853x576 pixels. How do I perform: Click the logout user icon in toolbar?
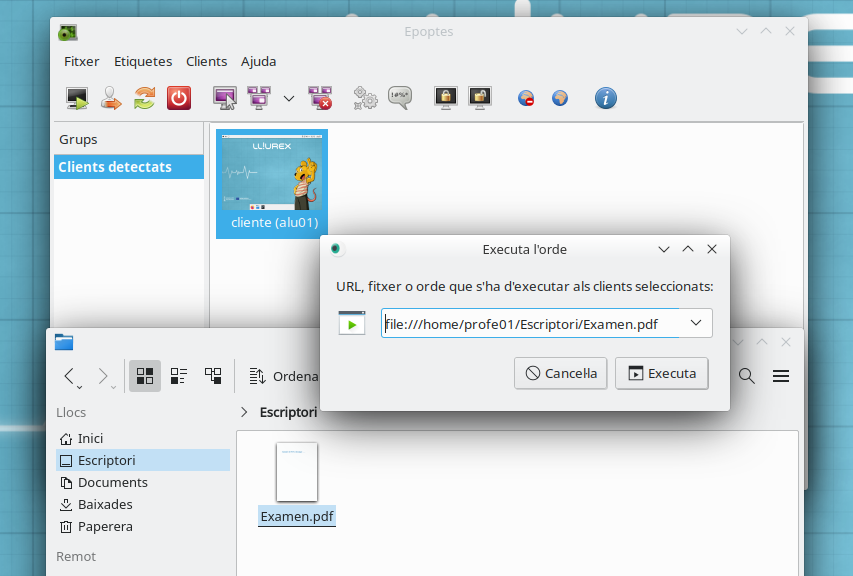pos(111,98)
